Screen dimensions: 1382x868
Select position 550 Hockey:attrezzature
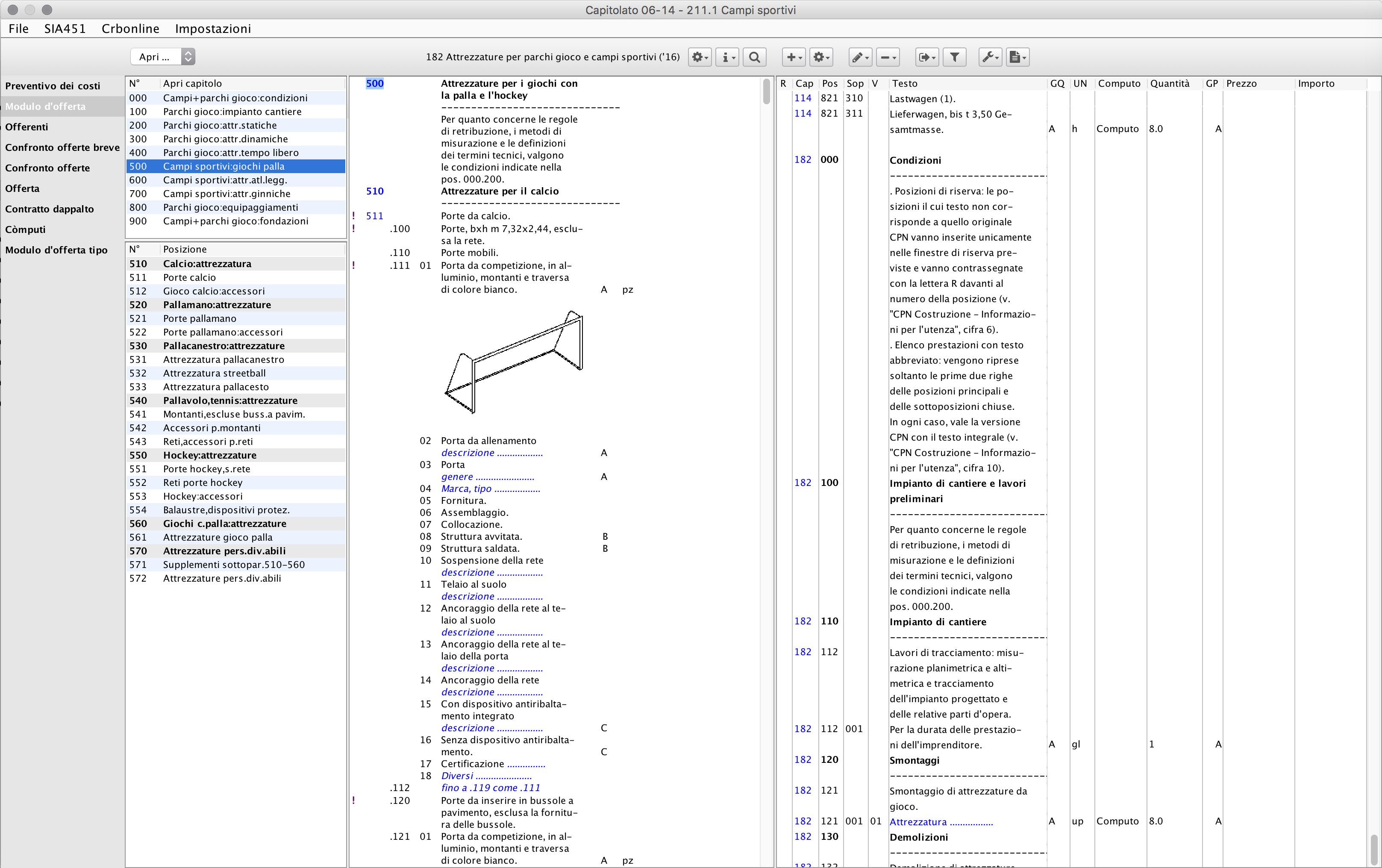coord(235,455)
